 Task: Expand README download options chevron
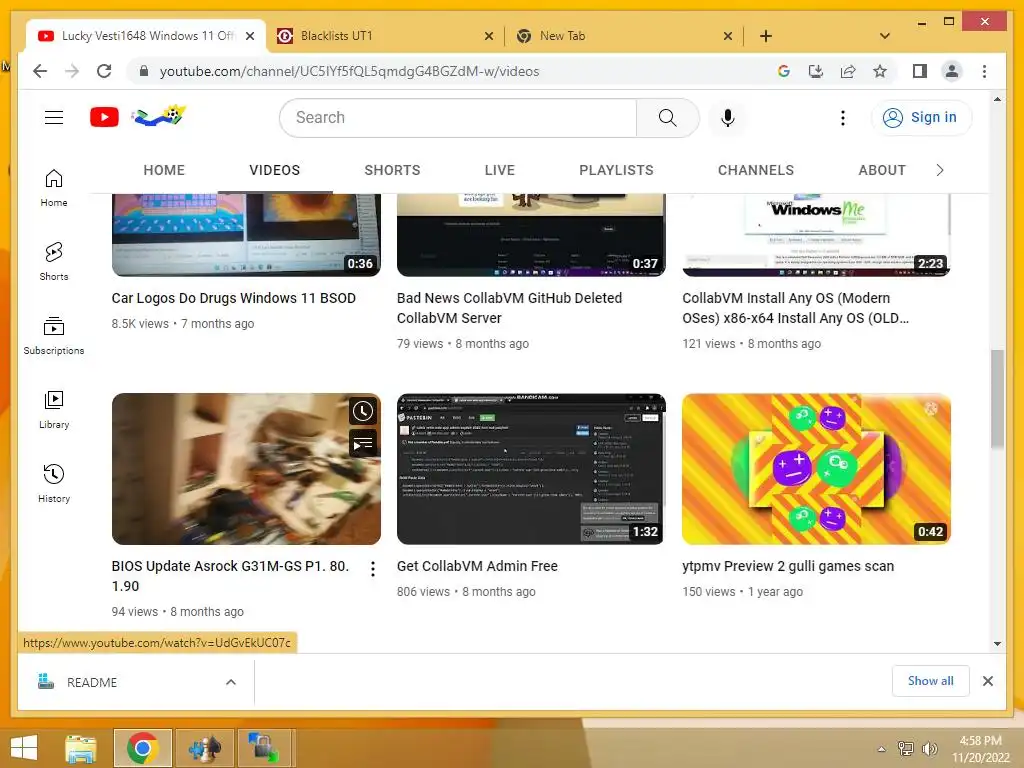click(x=231, y=682)
